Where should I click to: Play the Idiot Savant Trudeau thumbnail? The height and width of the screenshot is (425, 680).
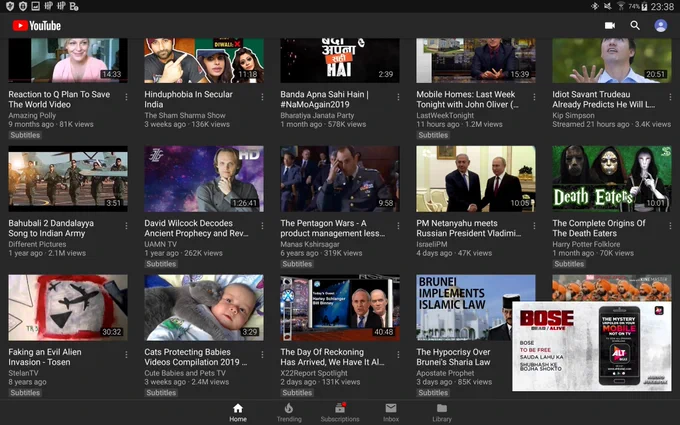click(x=612, y=60)
